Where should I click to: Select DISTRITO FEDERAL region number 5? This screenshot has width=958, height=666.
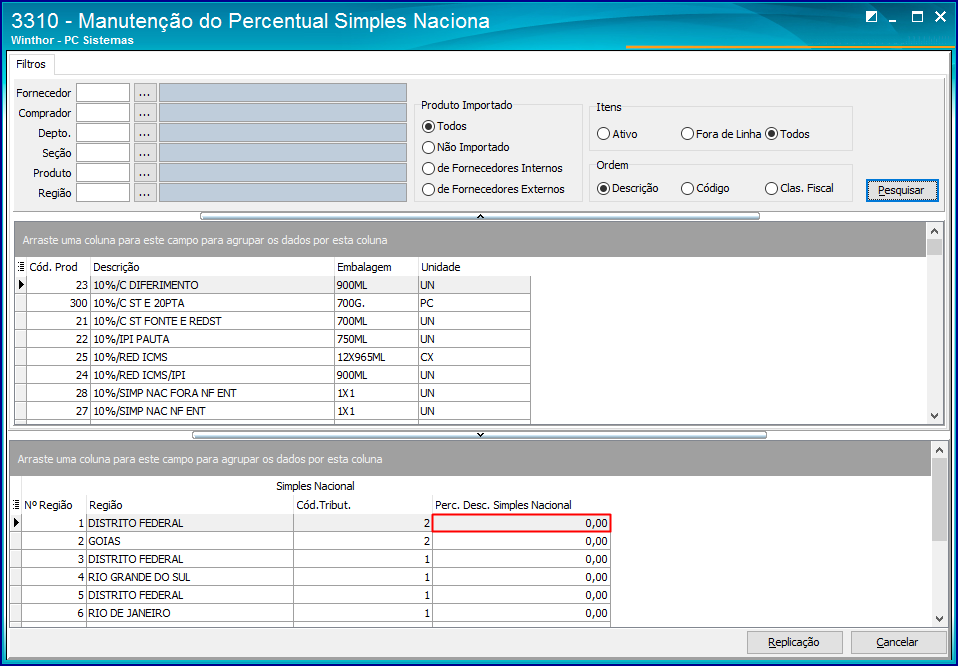click(310, 595)
